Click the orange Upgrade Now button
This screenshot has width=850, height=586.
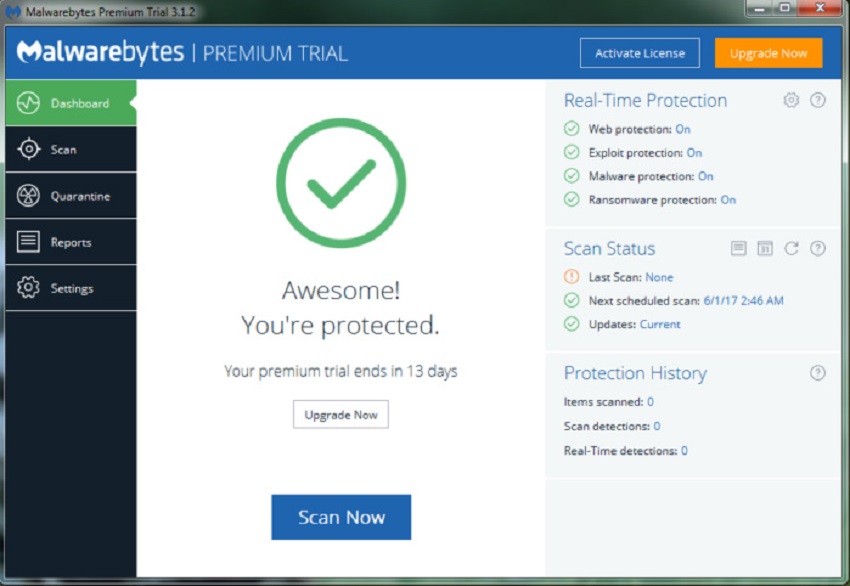click(768, 53)
